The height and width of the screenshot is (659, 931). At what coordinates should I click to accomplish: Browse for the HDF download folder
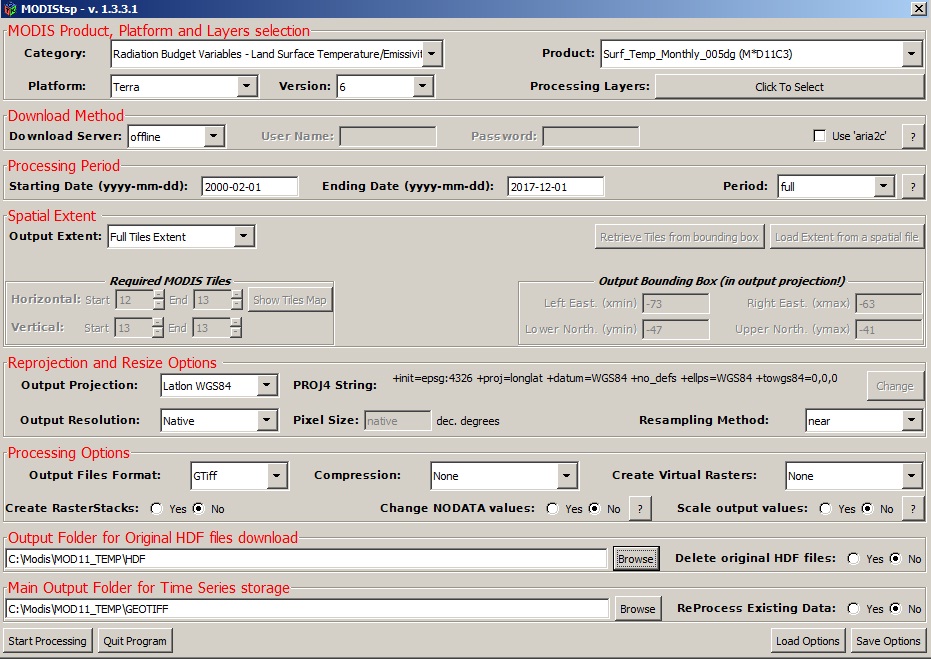click(x=636, y=560)
